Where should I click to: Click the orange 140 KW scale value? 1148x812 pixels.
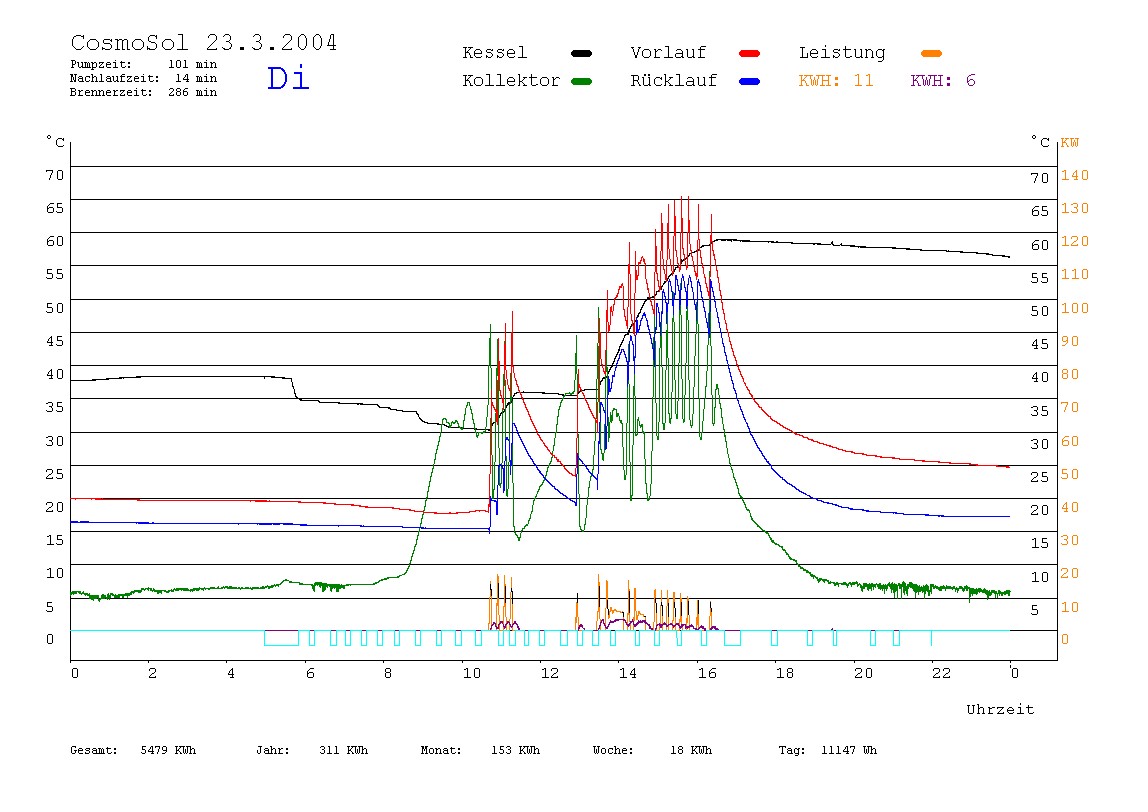click(x=1075, y=175)
